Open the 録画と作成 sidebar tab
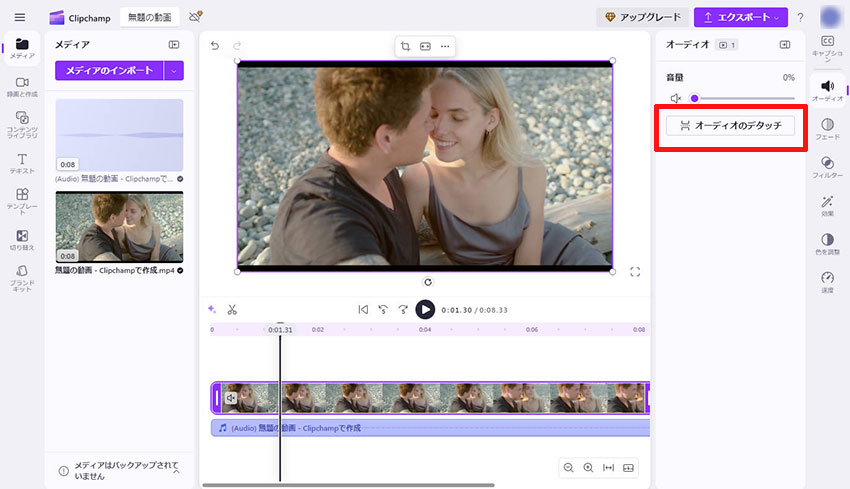 [22, 87]
